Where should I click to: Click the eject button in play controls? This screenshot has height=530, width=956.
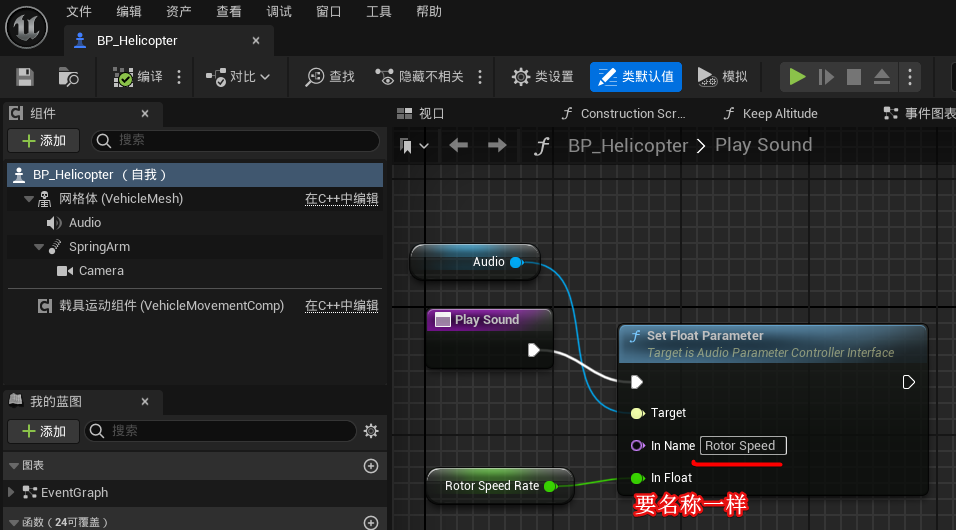pyautogui.click(x=882, y=77)
